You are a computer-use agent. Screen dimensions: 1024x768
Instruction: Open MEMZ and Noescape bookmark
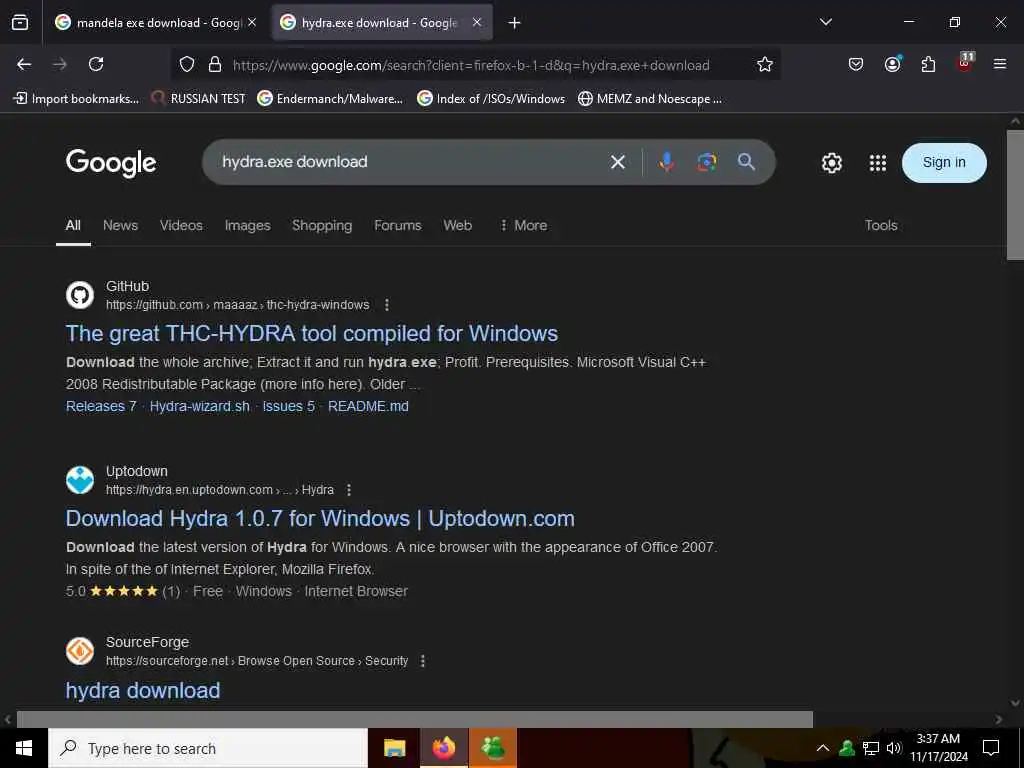[x=650, y=99]
